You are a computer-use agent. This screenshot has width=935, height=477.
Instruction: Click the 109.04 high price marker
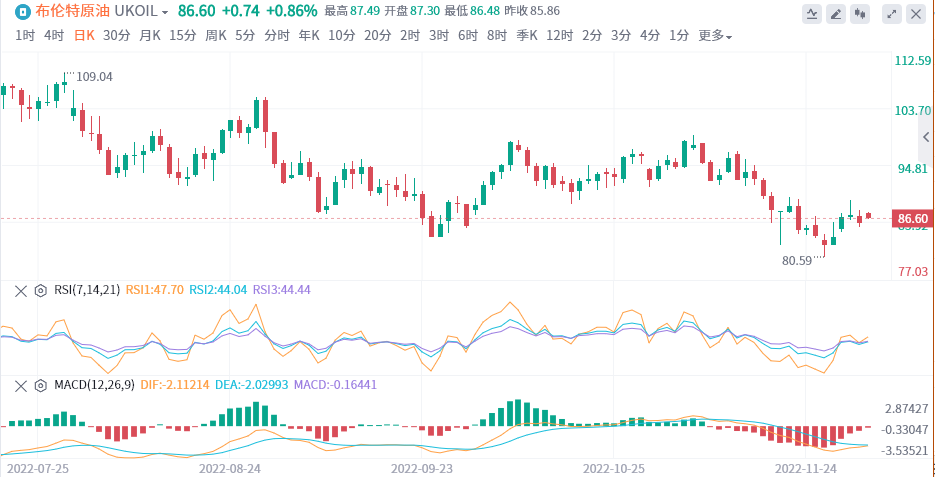[94, 77]
